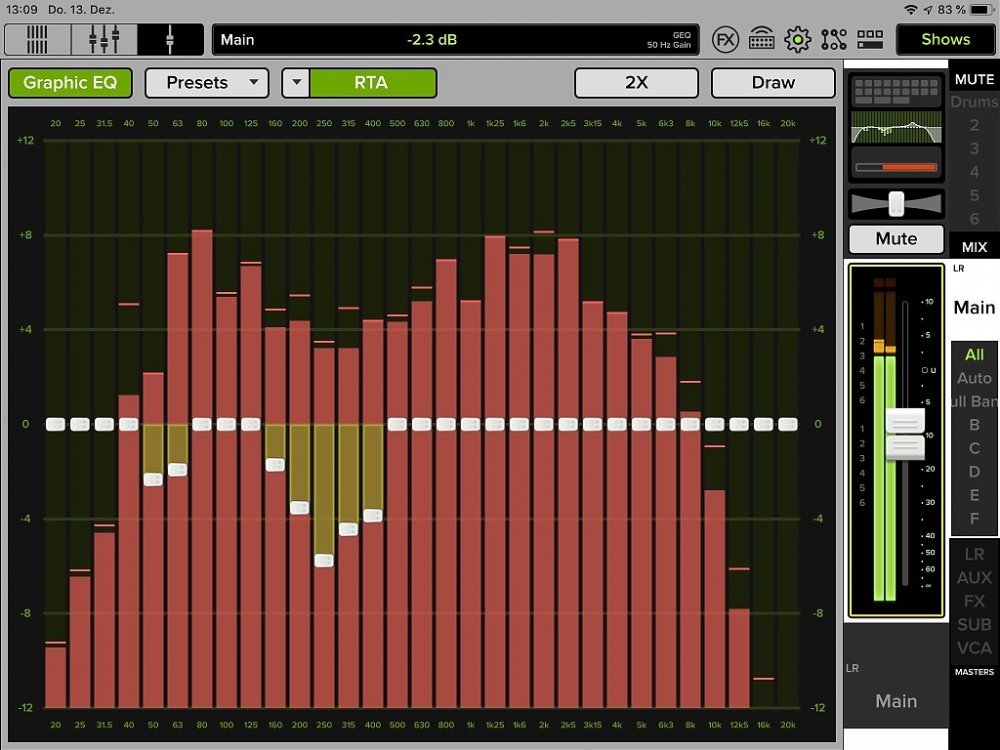Viewport: 1000px width, 750px height.
Task: Open the Presets dropdown
Action: click(x=207, y=83)
